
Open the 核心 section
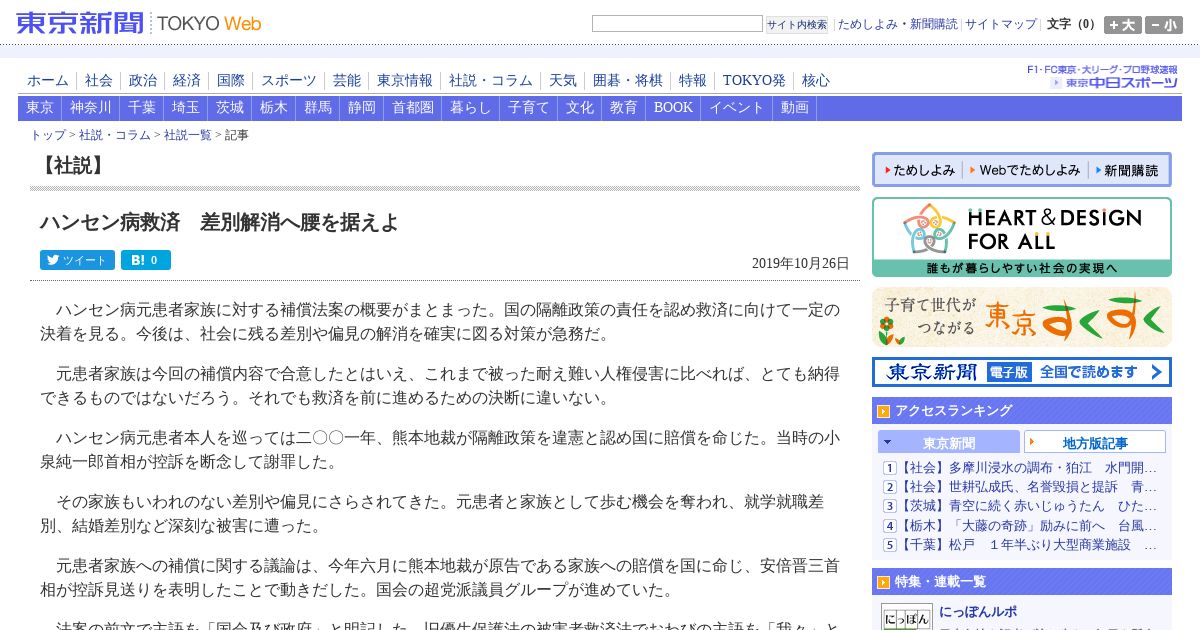816,81
